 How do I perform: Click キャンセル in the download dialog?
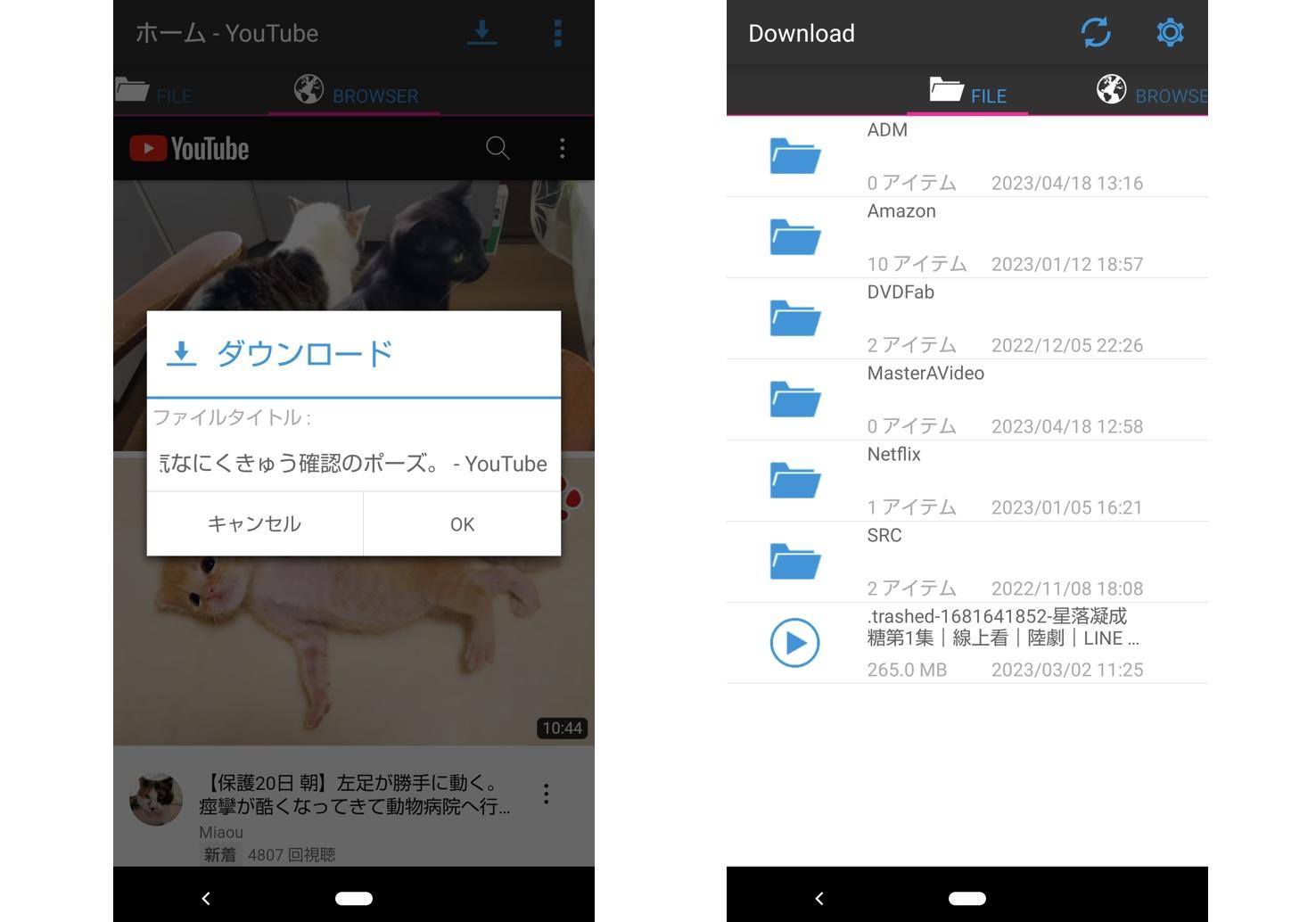pyautogui.click(x=255, y=524)
